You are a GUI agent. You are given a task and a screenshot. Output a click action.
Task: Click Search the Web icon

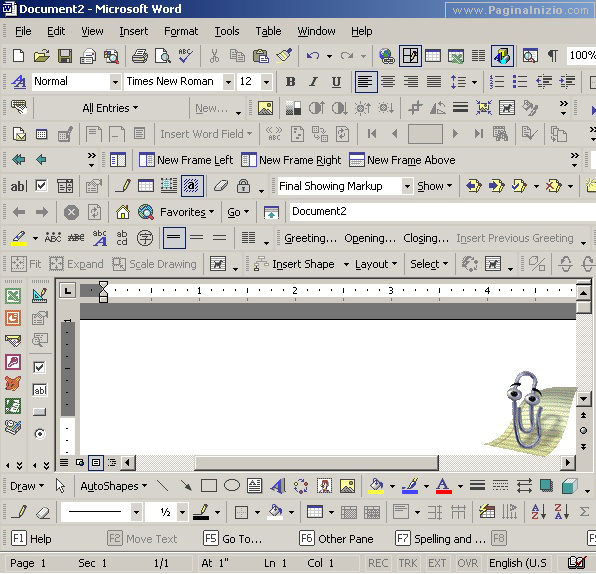point(146,212)
